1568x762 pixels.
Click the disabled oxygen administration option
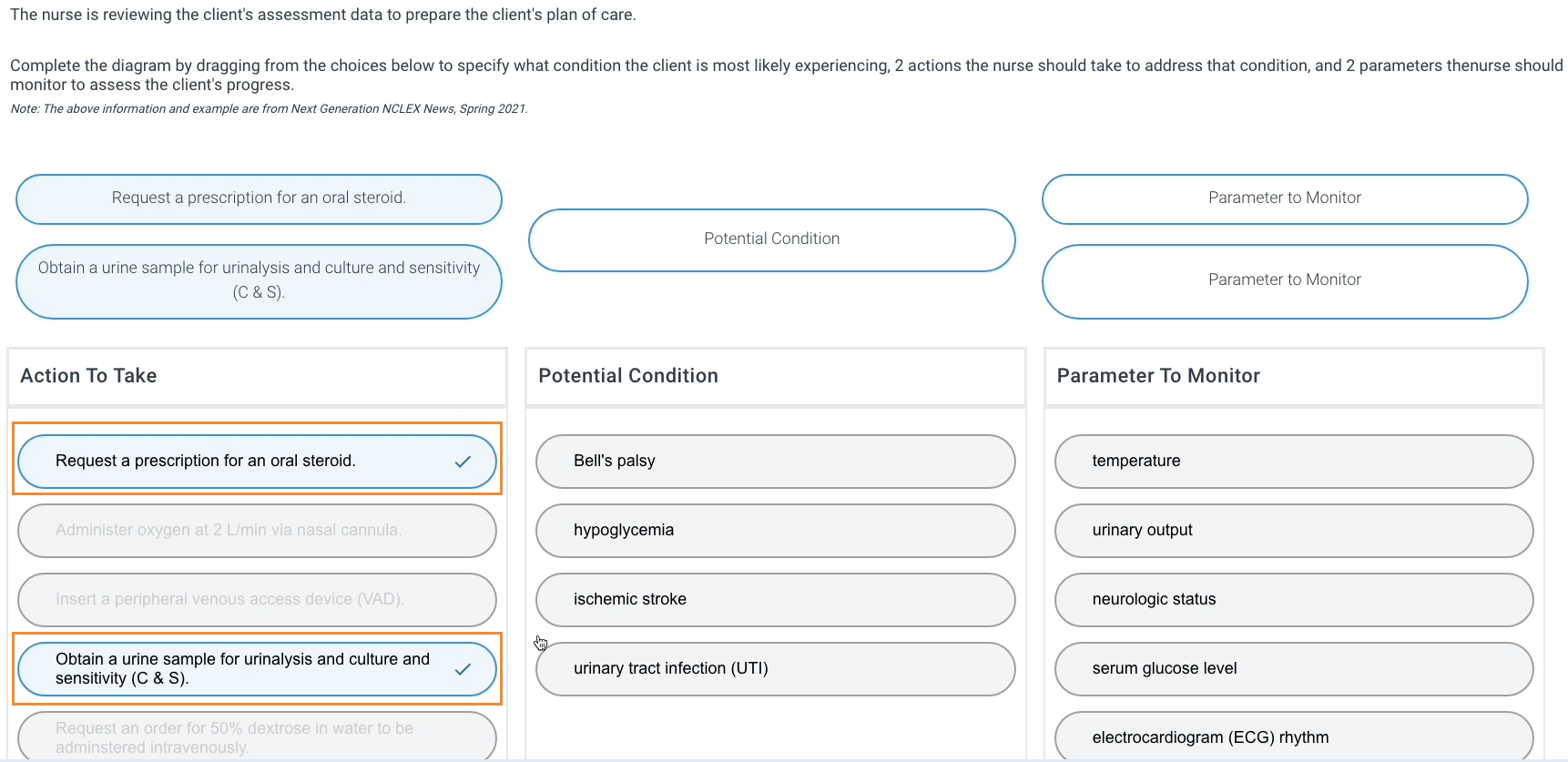[257, 531]
